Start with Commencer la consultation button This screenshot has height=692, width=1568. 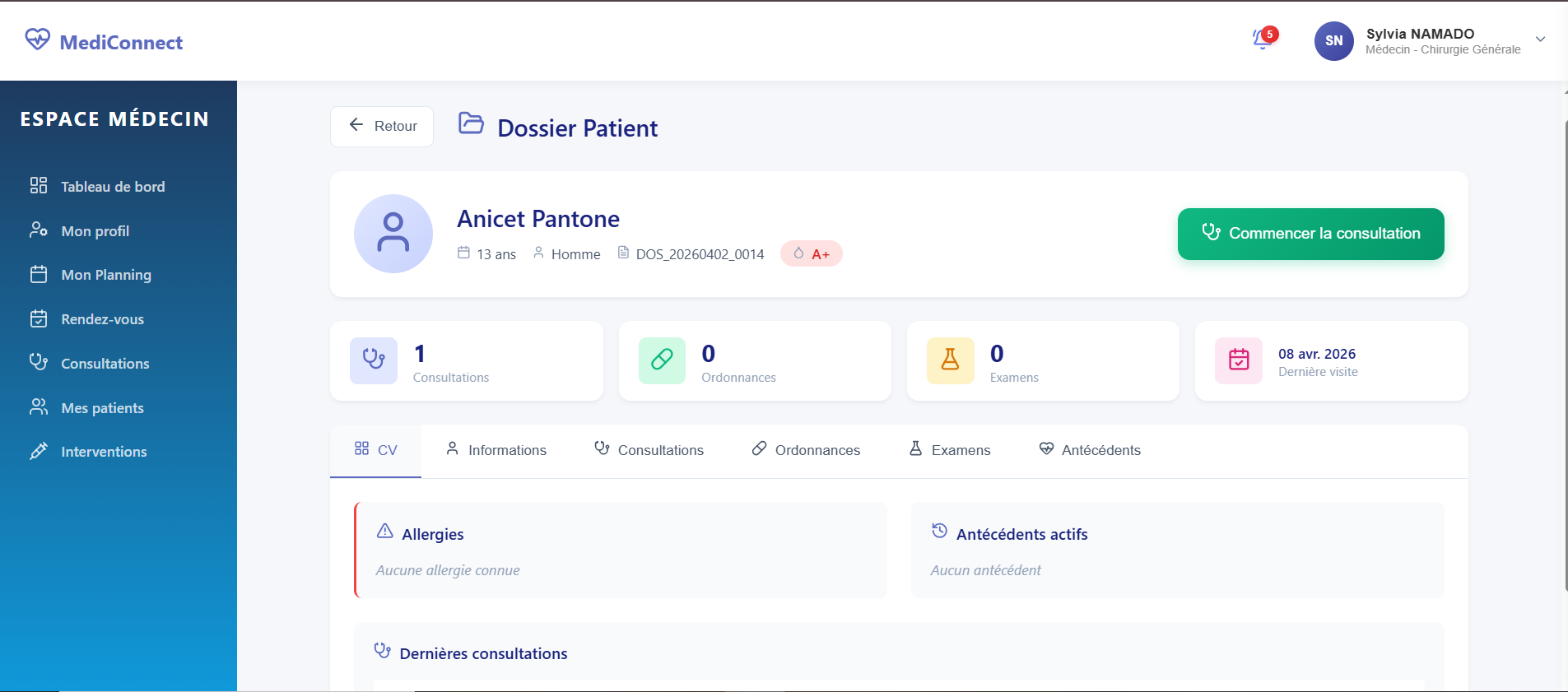click(1310, 234)
